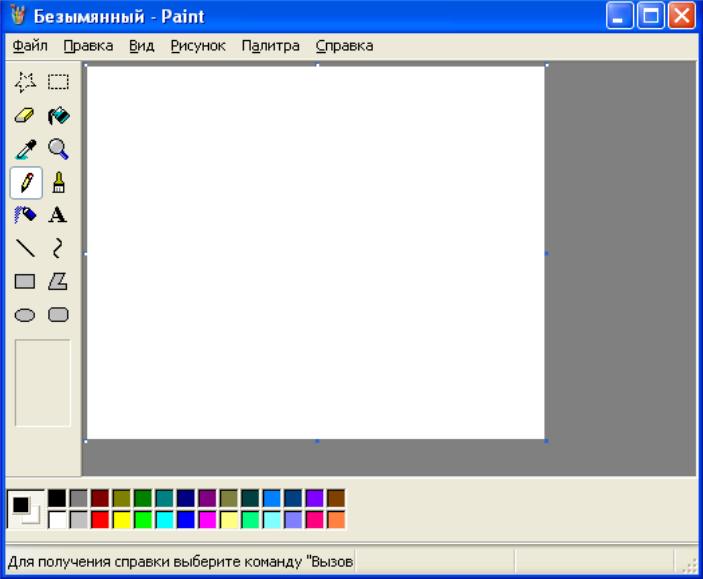Pick the orange color swatch
703x579 pixels.
336,520
